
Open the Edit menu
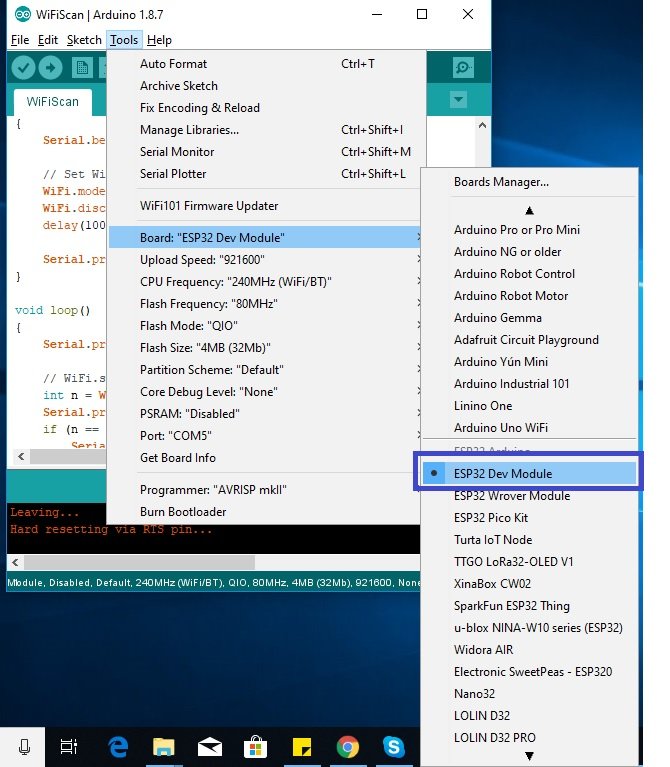point(48,40)
